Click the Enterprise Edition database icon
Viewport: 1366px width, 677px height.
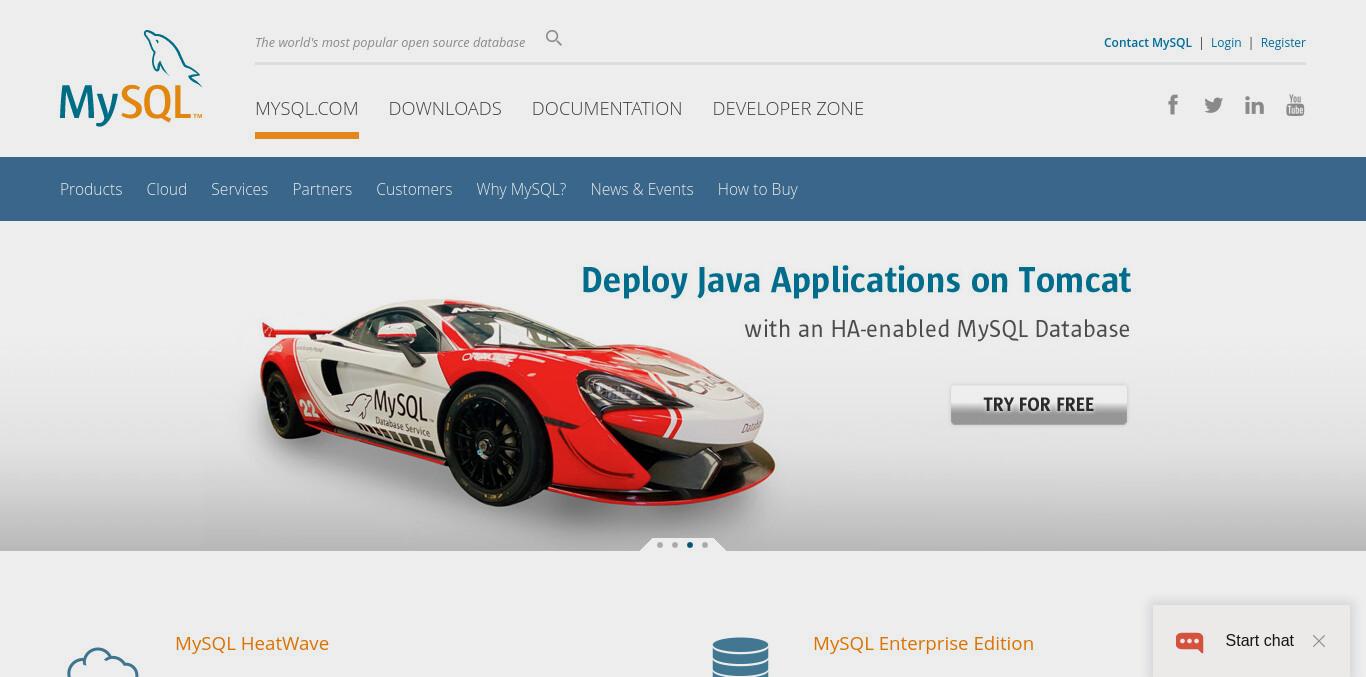[x=741, y=657]
